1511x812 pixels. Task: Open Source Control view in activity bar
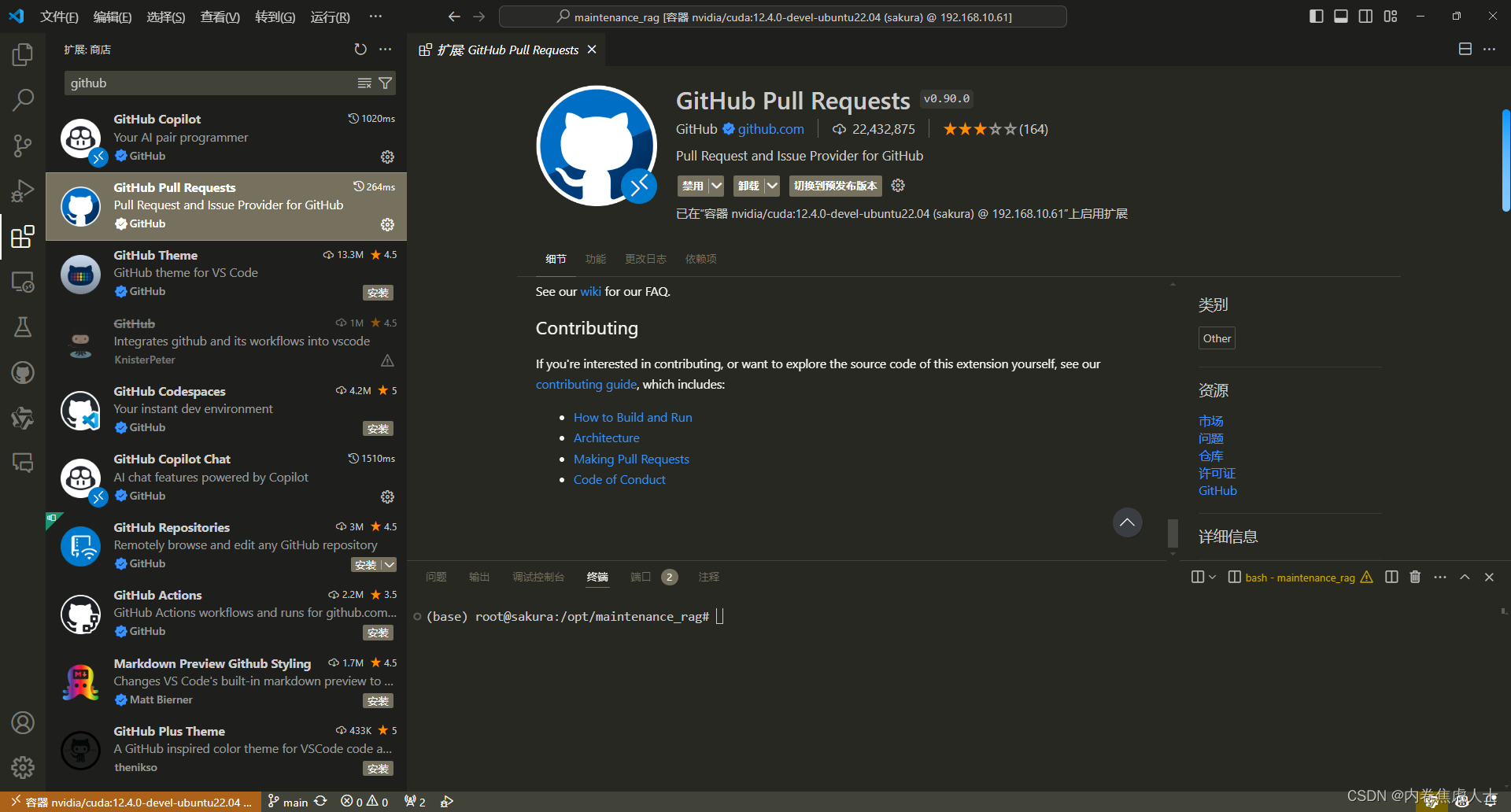click(x=23, y=146)
